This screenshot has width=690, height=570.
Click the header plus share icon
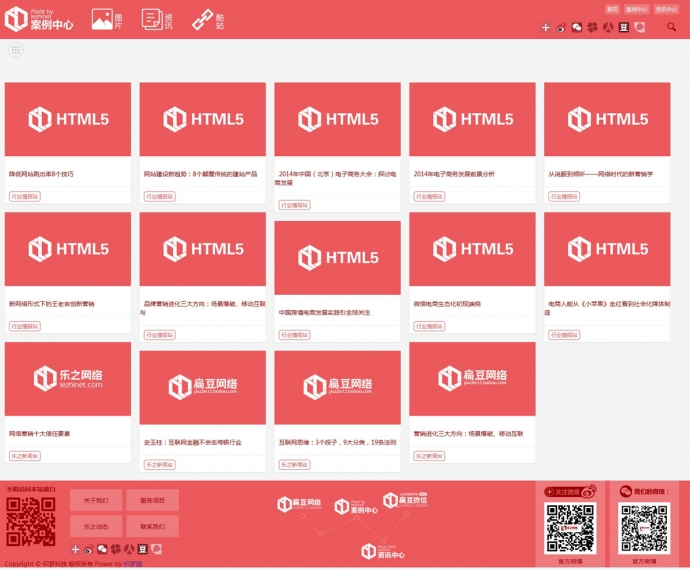(545, 28)
